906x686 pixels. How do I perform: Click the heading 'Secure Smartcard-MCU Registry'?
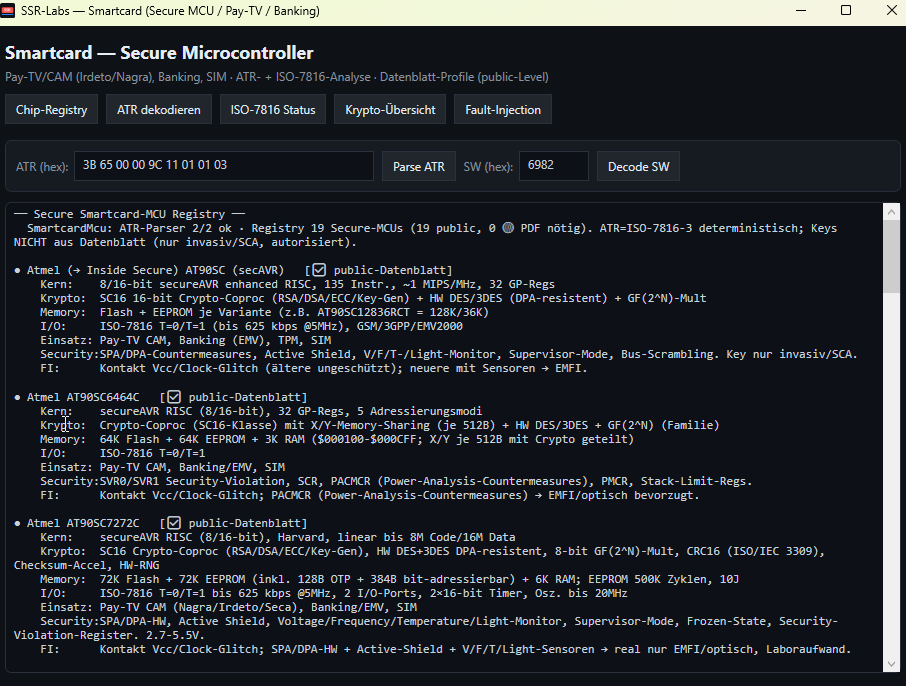point(129,214)
